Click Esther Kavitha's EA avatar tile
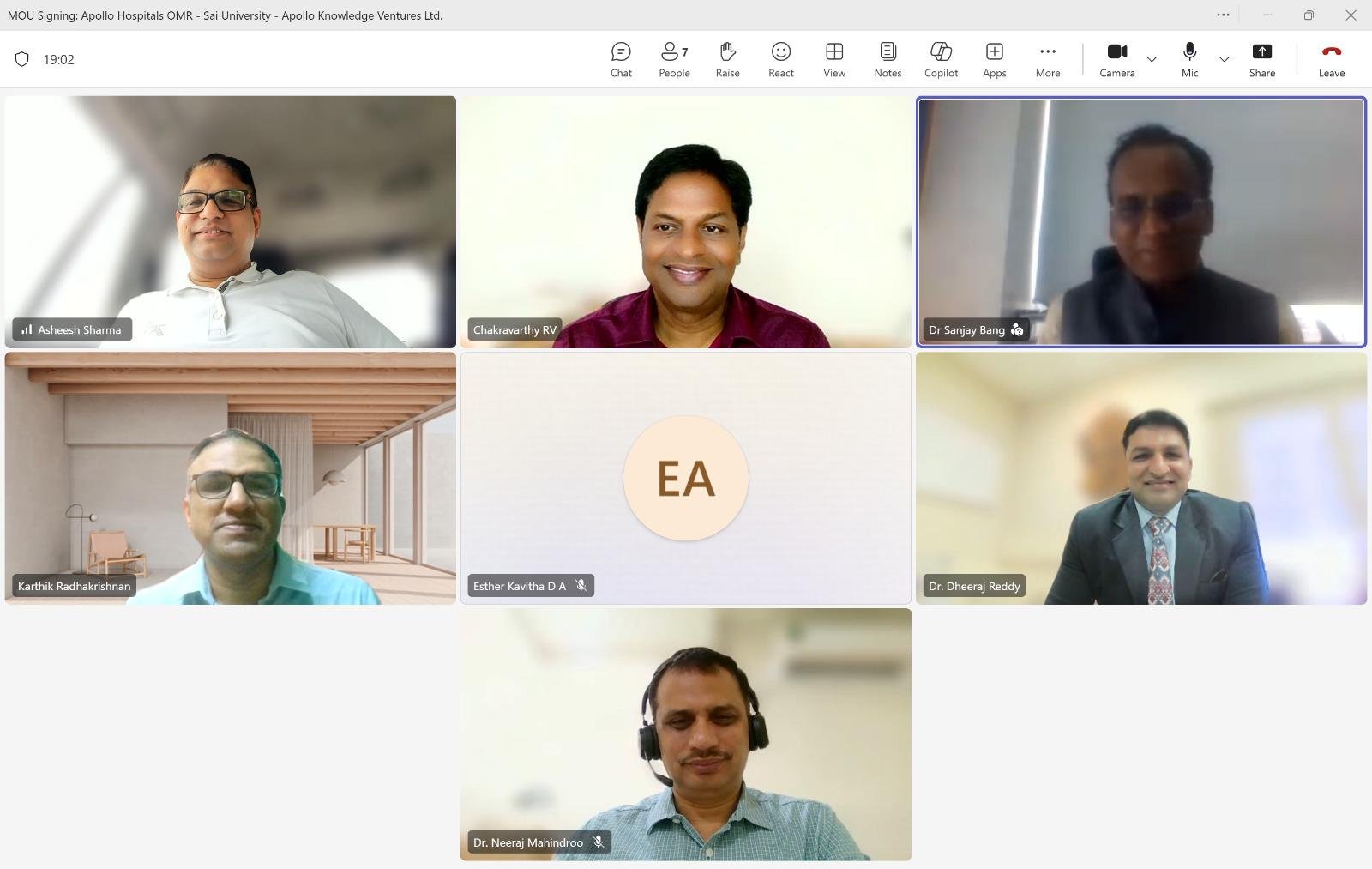 (685, 478)
